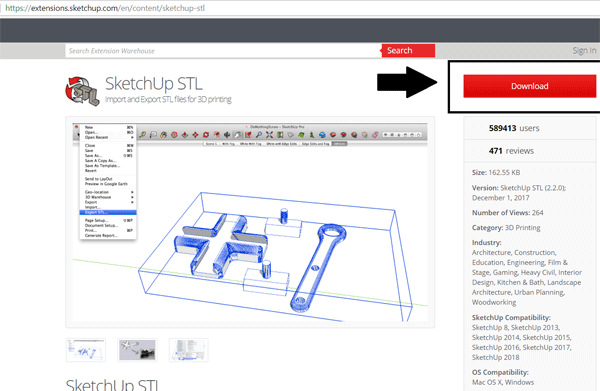Click the "SketchUp 2014" compatibility entry
Screen dimensions: 600x391
point(496,337)
